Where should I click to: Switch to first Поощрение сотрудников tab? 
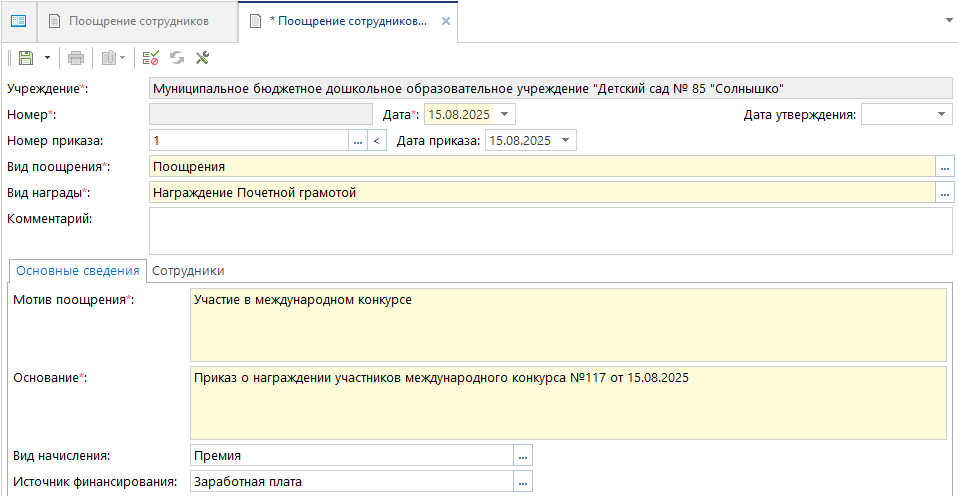click(x=138, y=21)
